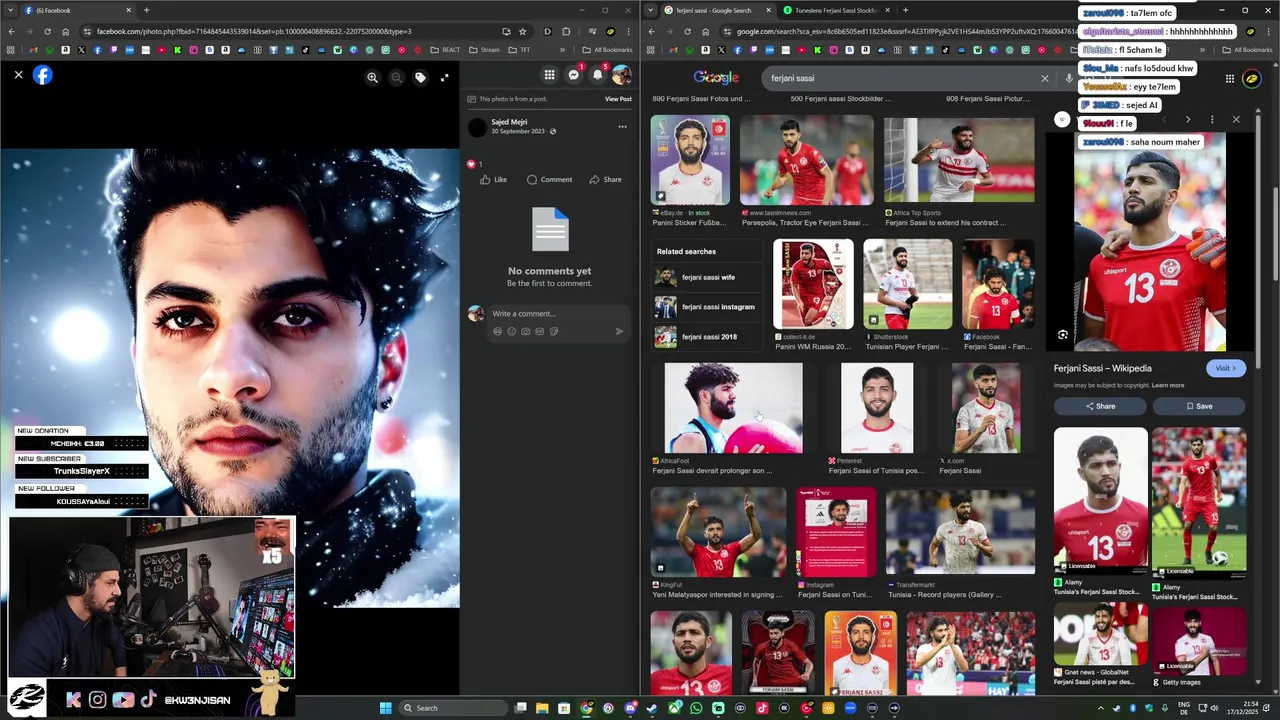
Task: Click the Facebook logo in the photo viewer
Action: [x=42, y=75]
